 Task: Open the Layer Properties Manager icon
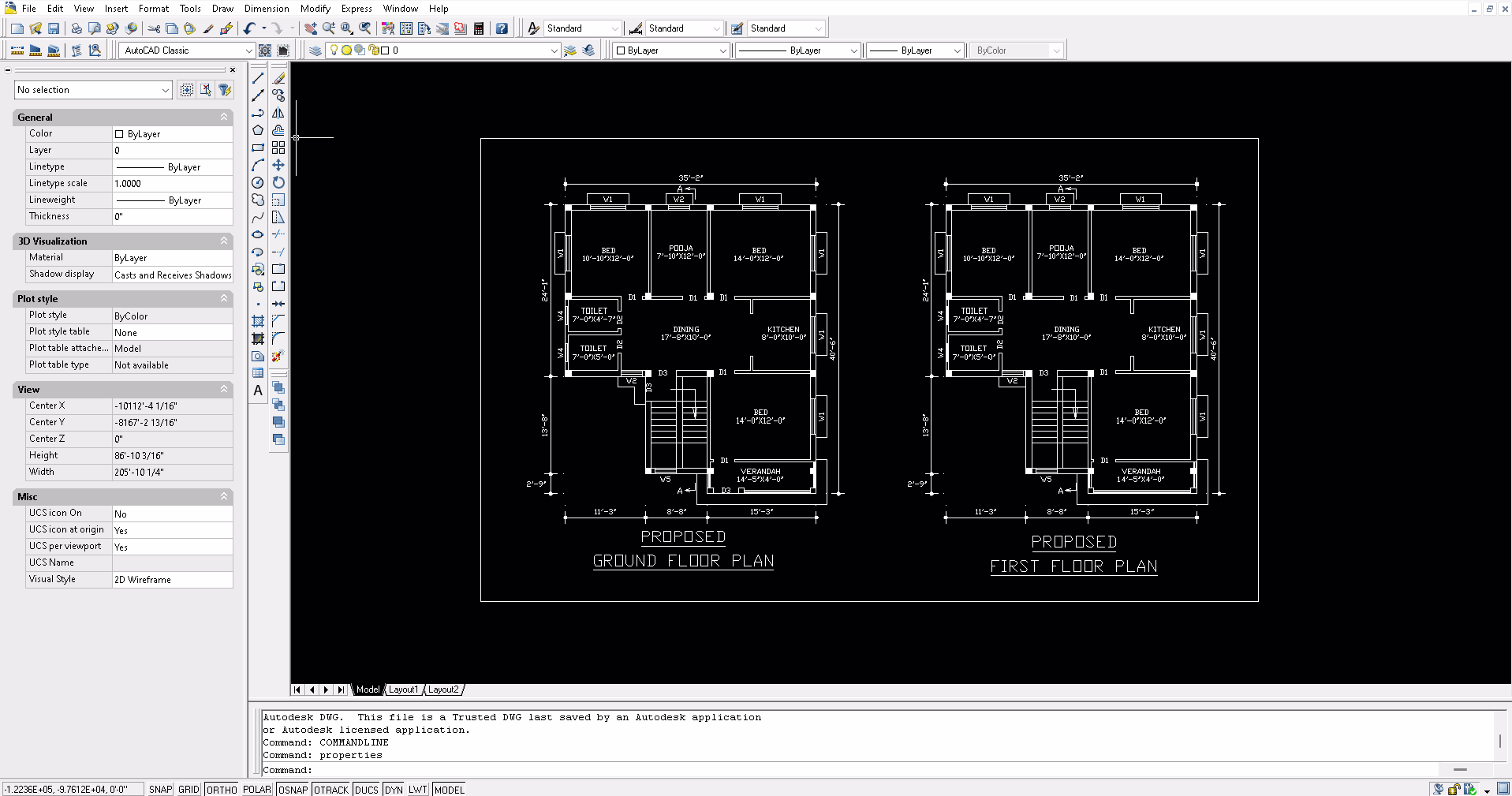(x=315, y=50)
